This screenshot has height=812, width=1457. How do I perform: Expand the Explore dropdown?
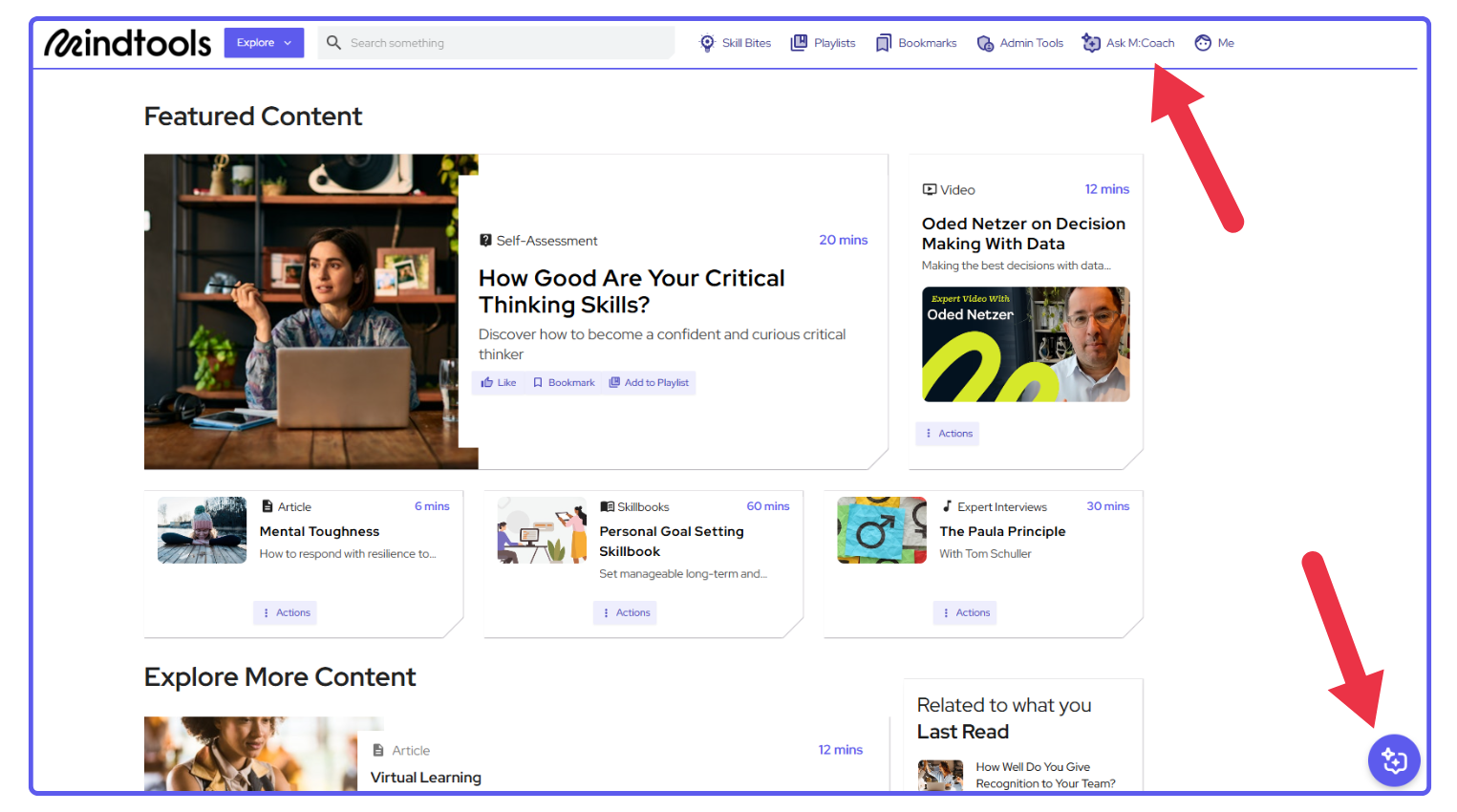click(x=264, y=43)
